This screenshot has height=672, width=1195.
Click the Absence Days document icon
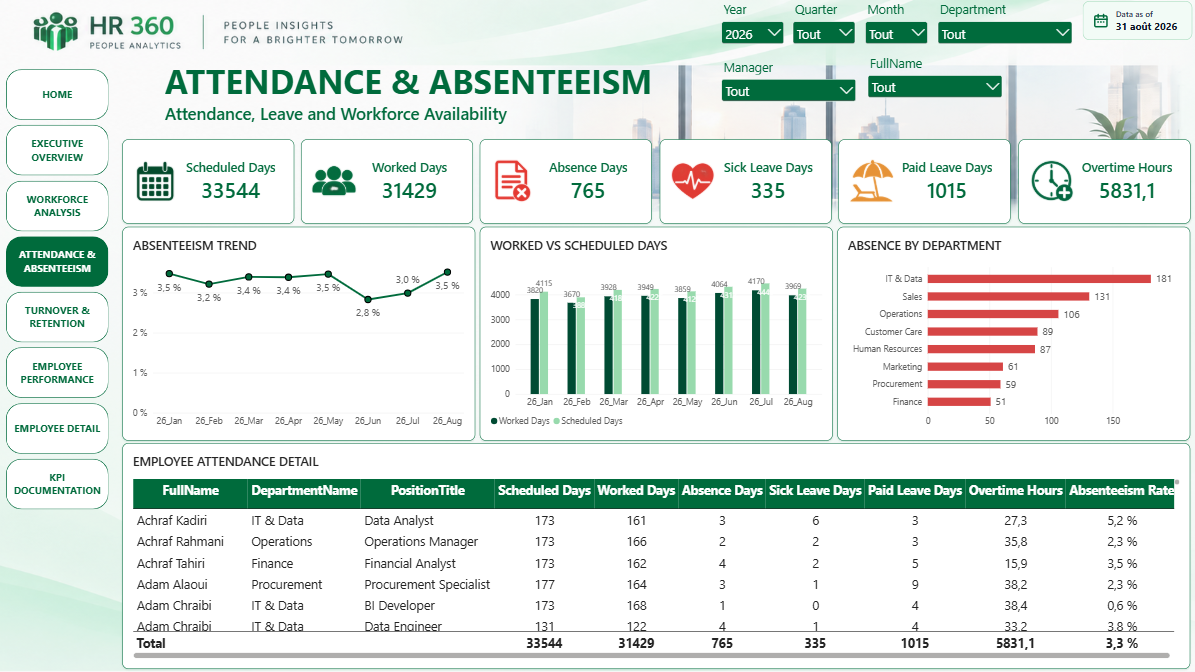click(511, 181)
